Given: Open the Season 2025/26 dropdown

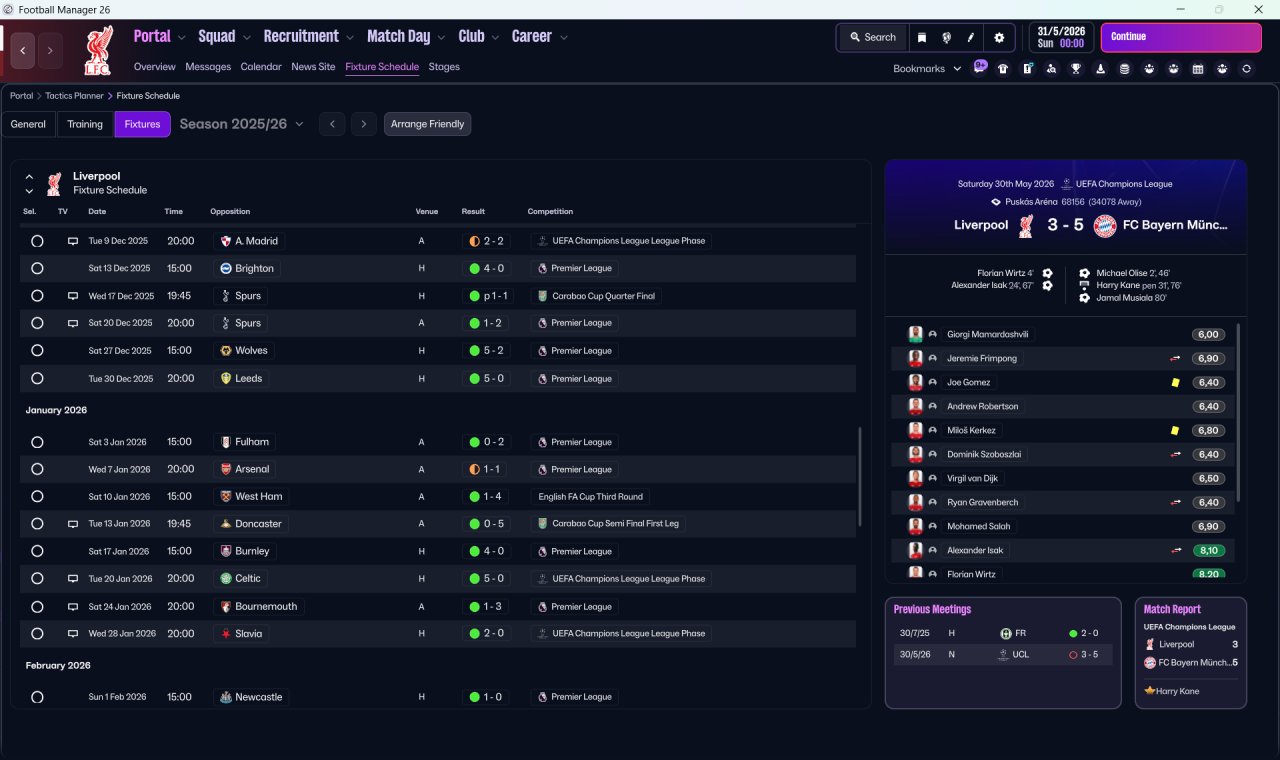Looking at the screenshot, I should [x=241, y=124].
